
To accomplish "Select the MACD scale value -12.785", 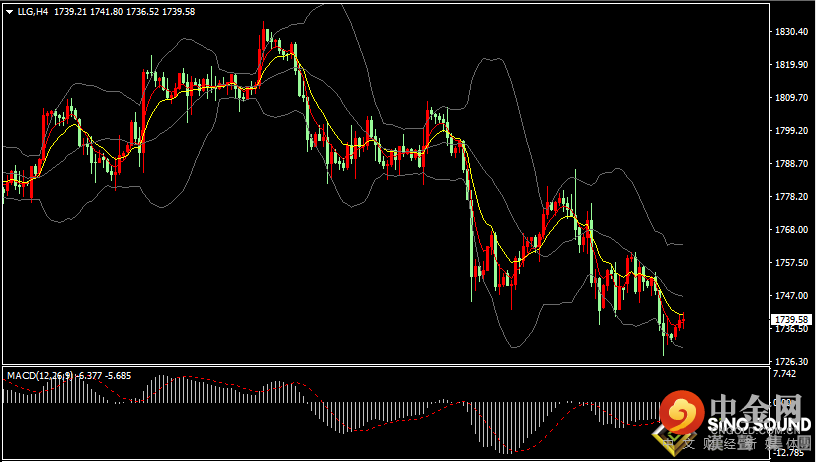I will point(788,453).
